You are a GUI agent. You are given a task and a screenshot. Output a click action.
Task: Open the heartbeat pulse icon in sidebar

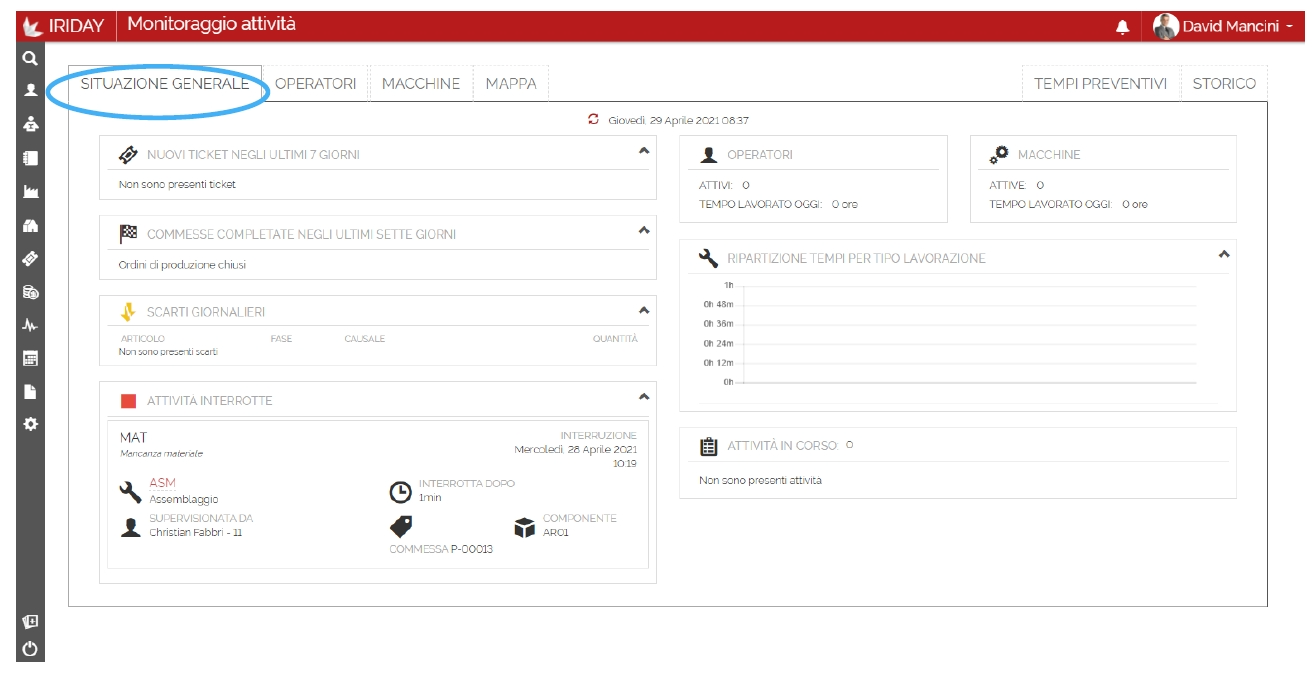click(30, 325)
